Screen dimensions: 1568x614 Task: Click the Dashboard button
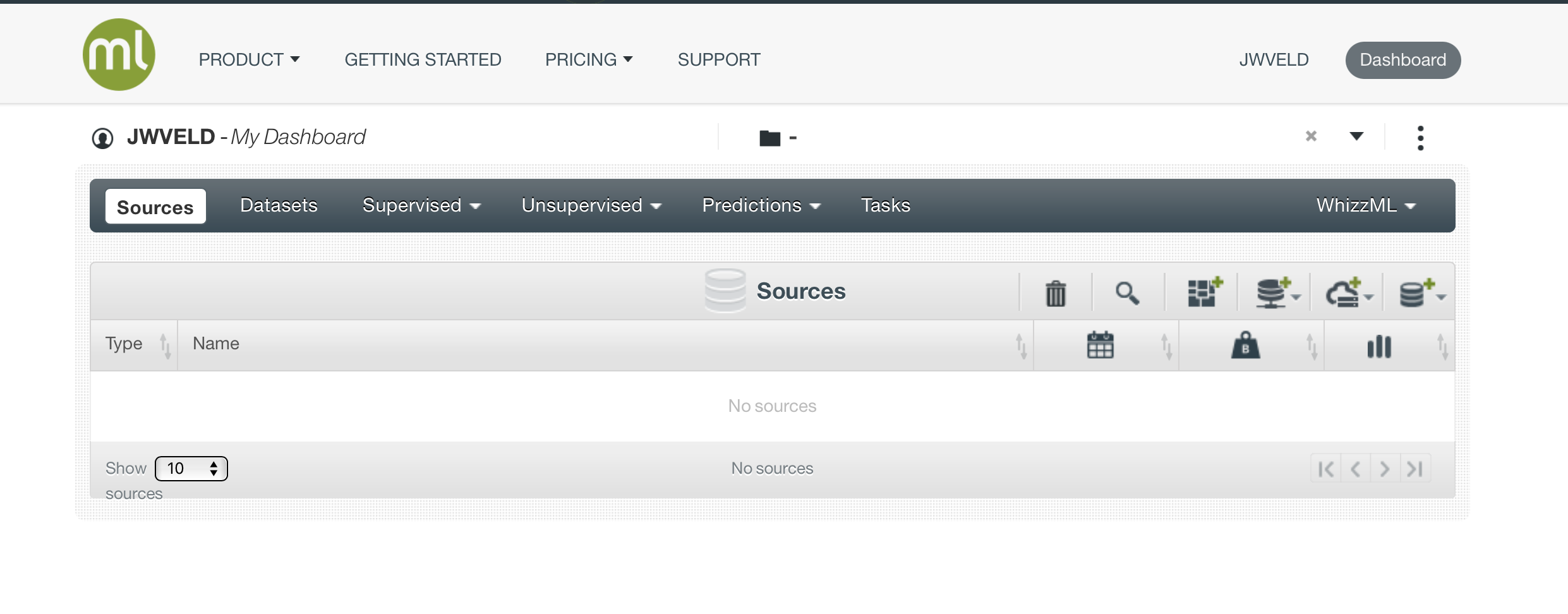point(1403,60)
